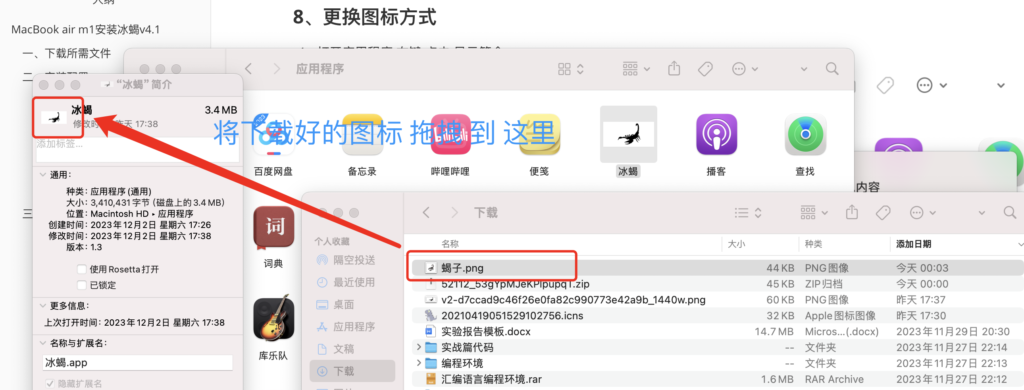Enable 使用 Rosetta 打开 checkbox
The height and width of the screenshot is (390, 1024).
(82, 269)
